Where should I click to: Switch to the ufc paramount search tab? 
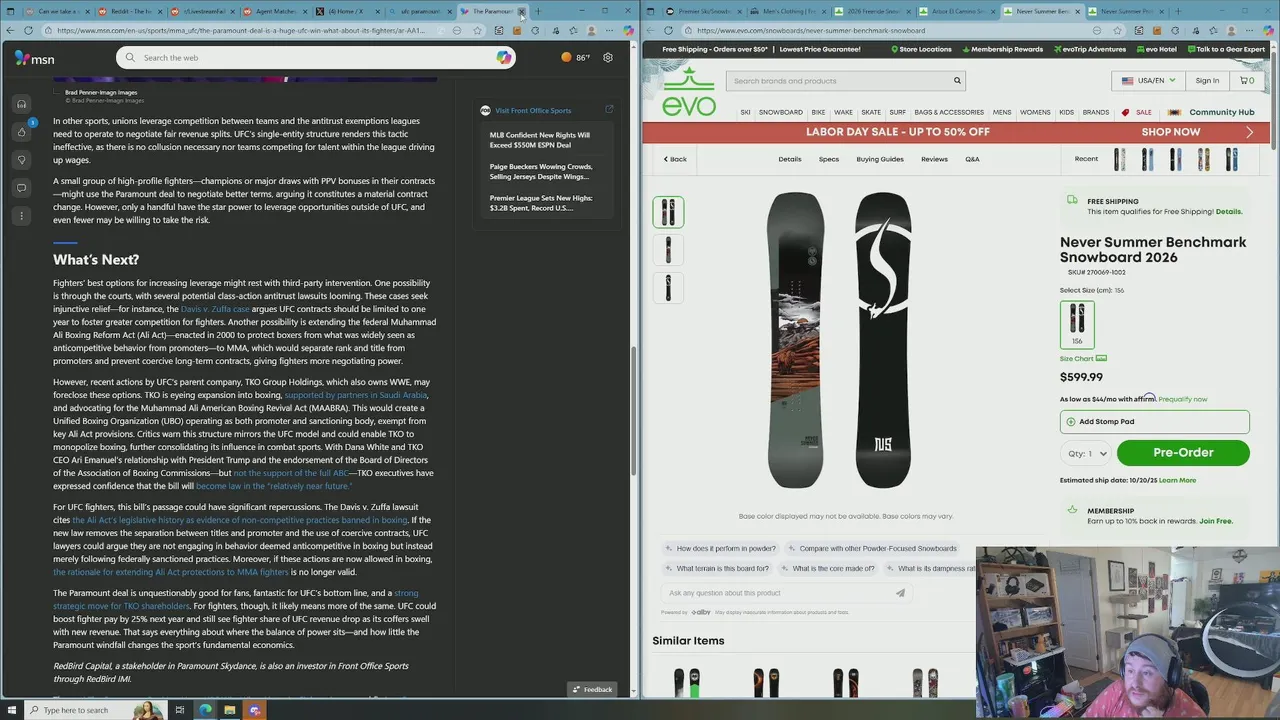[x=420, y=11]
